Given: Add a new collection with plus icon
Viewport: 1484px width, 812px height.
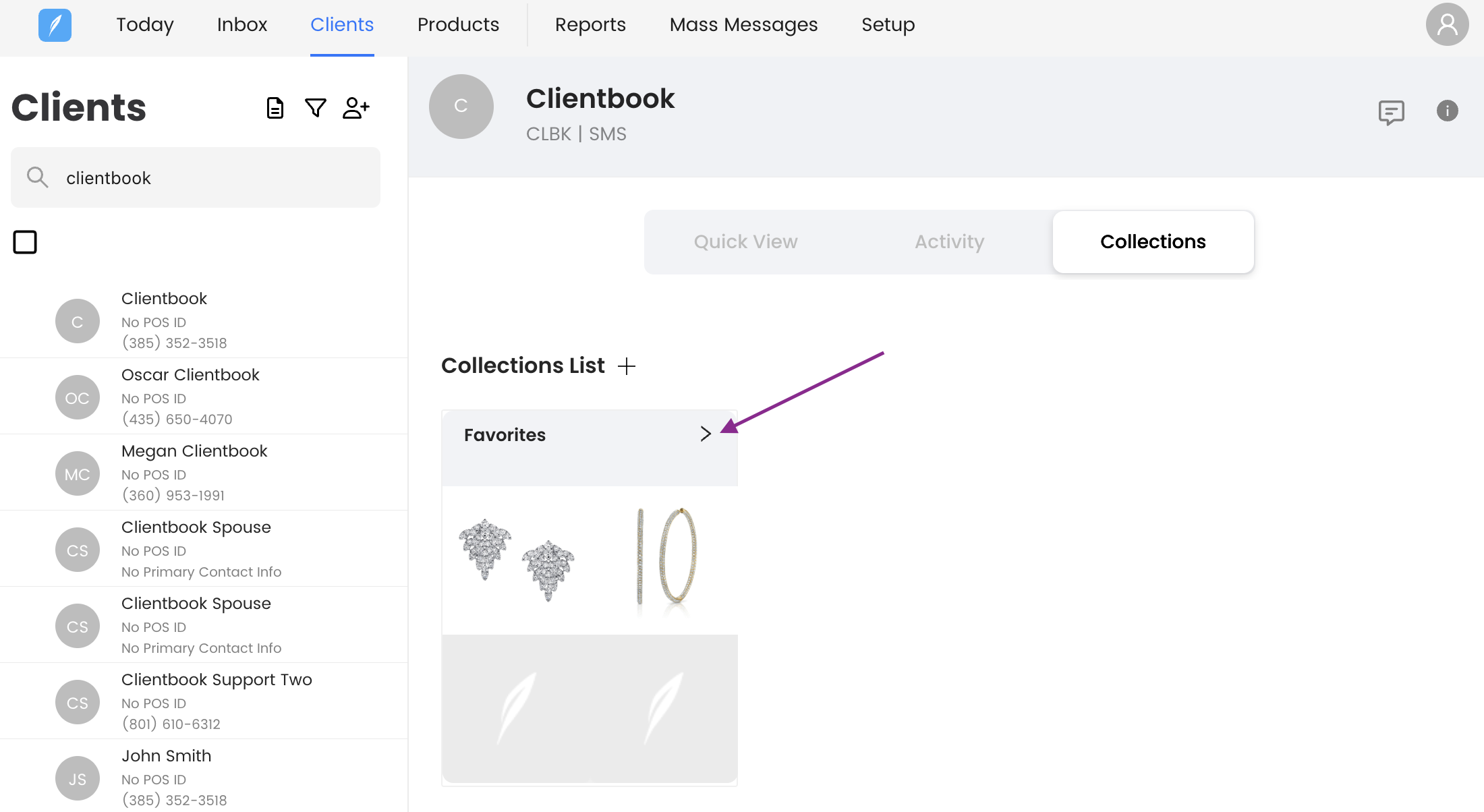Looking at the screenshot, I should coord(627,366).
